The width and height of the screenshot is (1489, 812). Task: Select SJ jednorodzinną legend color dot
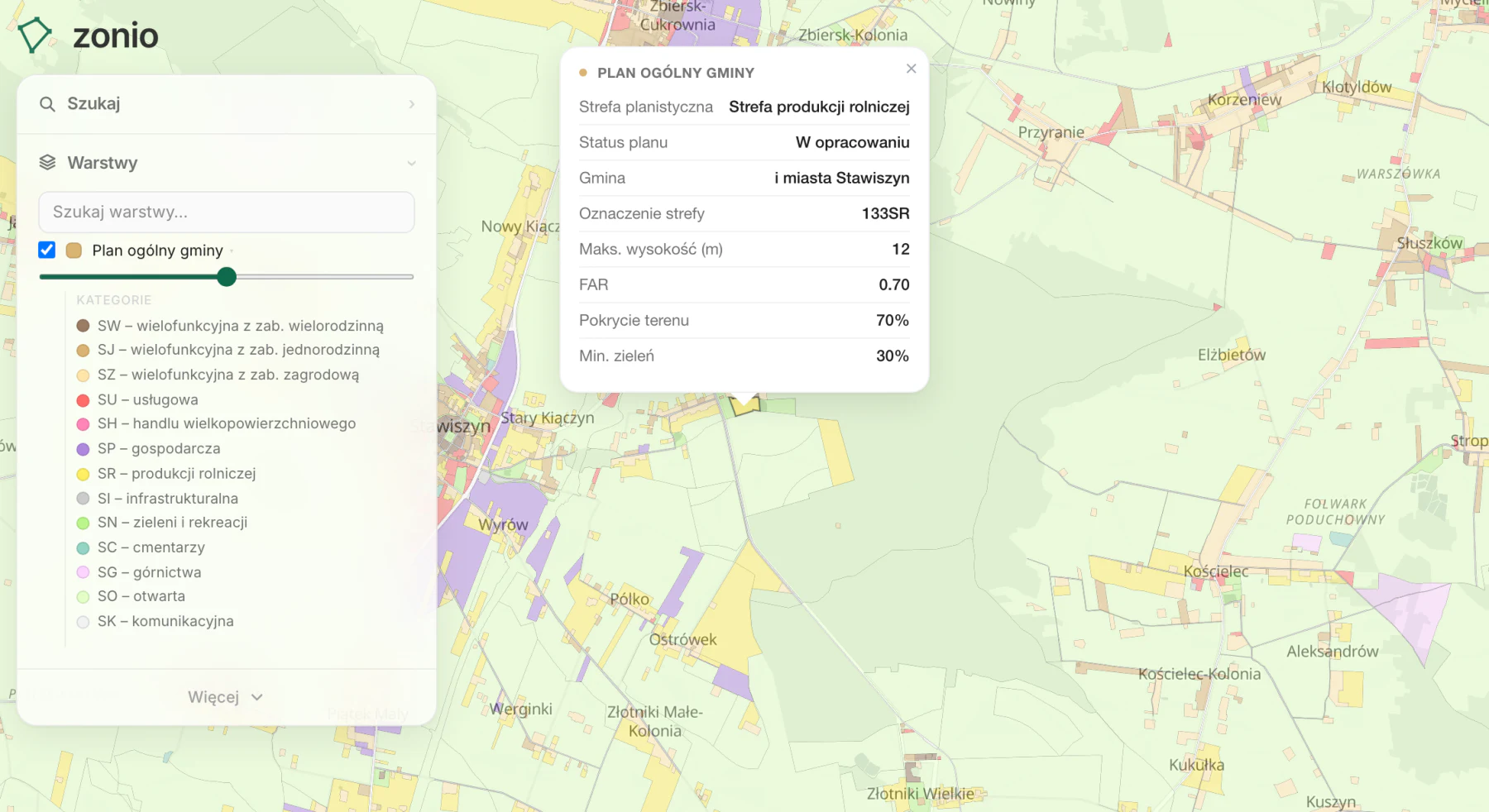tap(83, 351)
